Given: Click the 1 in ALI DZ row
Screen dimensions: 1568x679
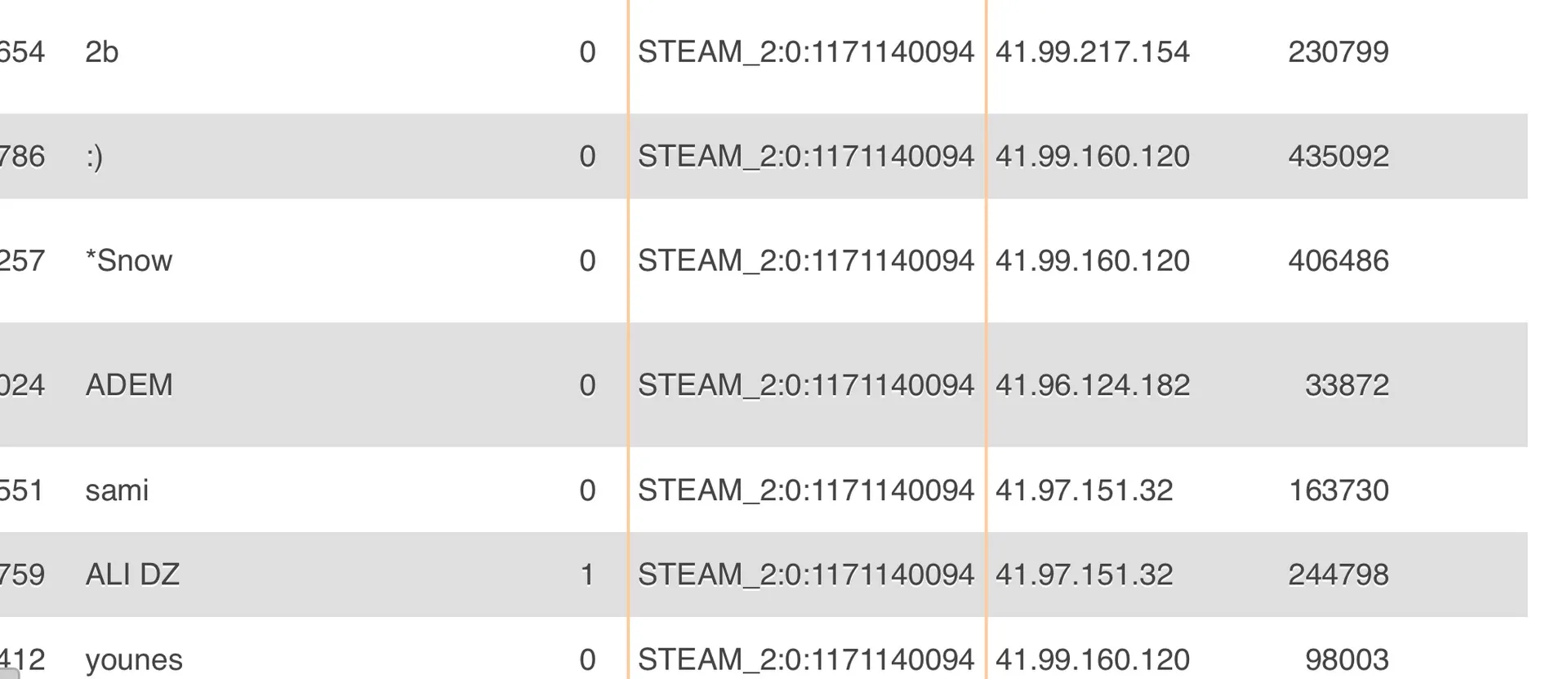Looking at the screenshot, I should [x=586, y=575].
